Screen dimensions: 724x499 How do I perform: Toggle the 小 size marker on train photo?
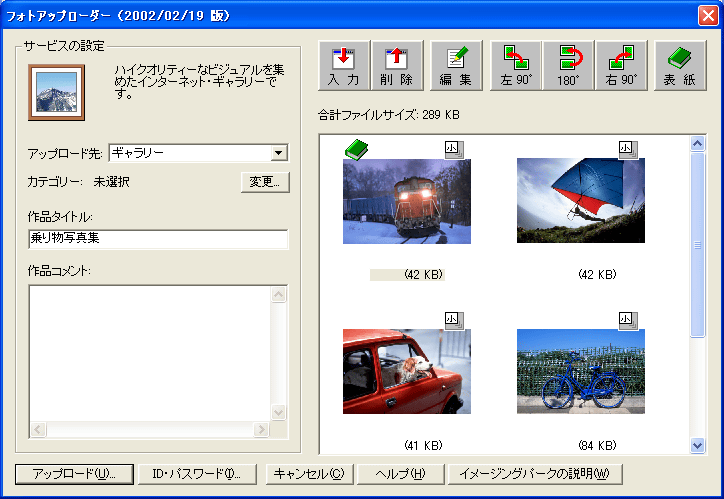tap(453, 149)
